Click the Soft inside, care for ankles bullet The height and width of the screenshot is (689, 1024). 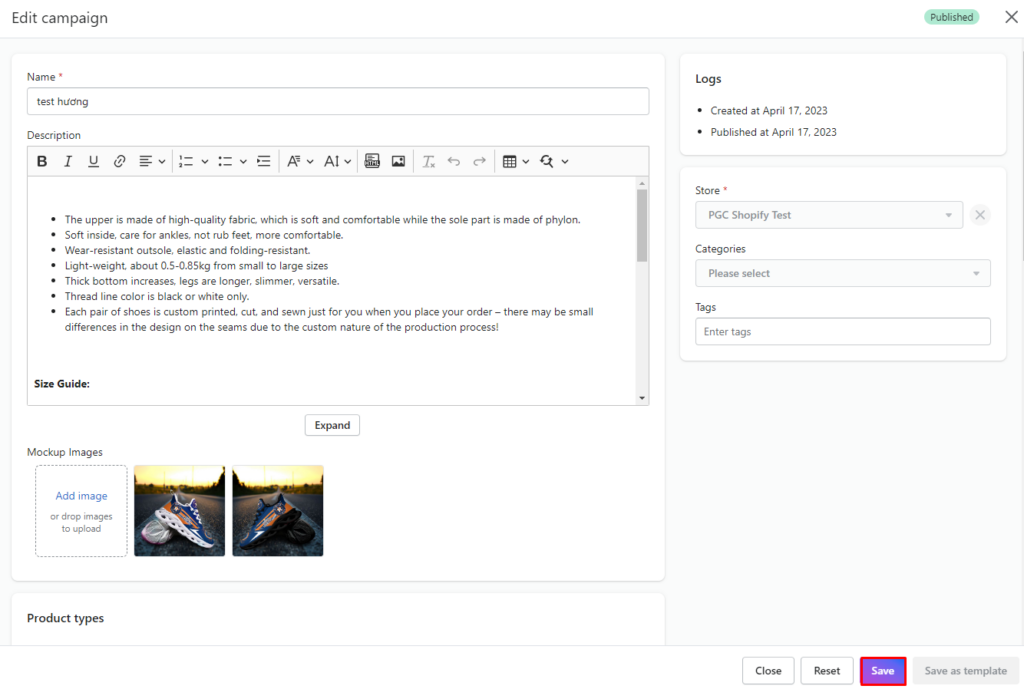pos(204,235)
